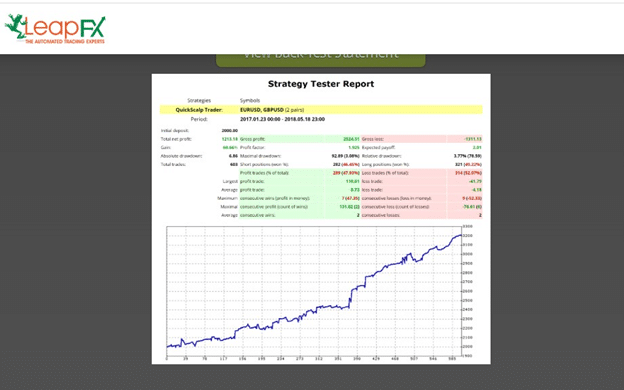624x390 pixels.
Task: Click the EURUSD, GBPUSD symbols text
Action: pyautogui.click(x=262, y=110)
